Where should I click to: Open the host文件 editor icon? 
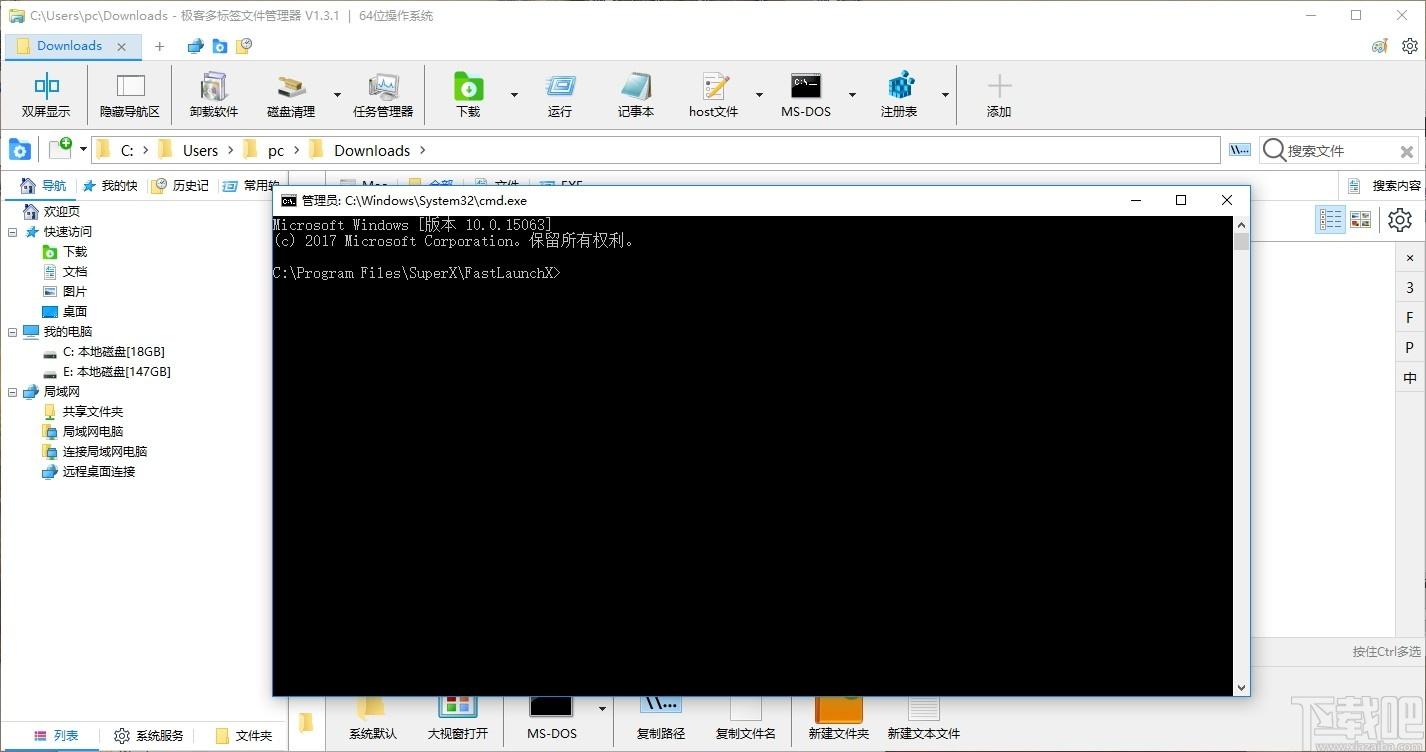pyautogui.click(x=714, y=95)
